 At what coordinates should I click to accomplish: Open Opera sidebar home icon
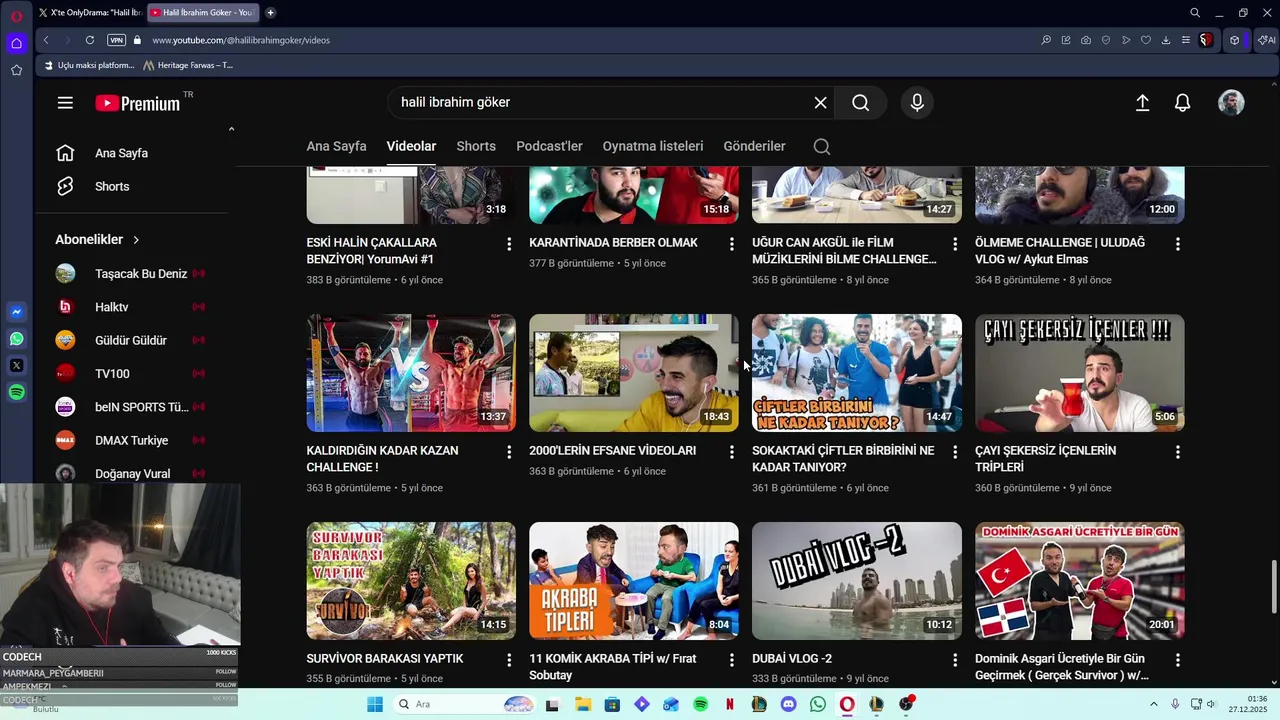(x=17, y=43)
